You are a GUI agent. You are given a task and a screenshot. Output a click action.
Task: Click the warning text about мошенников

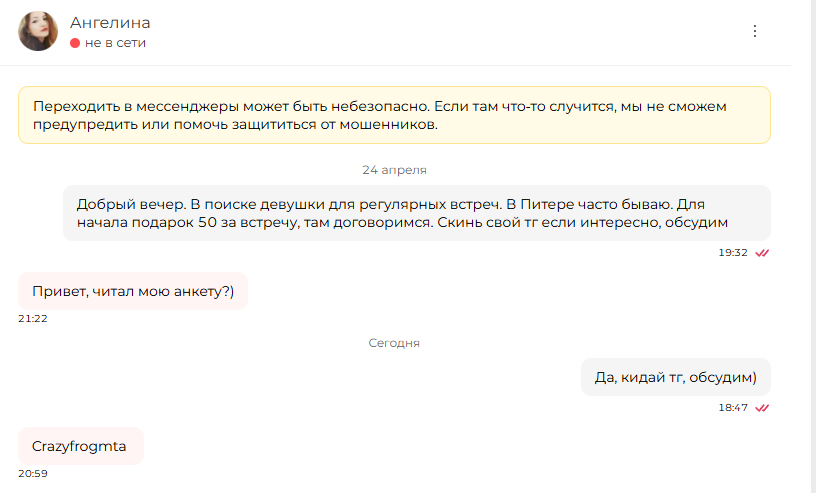[x=380, y=115]
